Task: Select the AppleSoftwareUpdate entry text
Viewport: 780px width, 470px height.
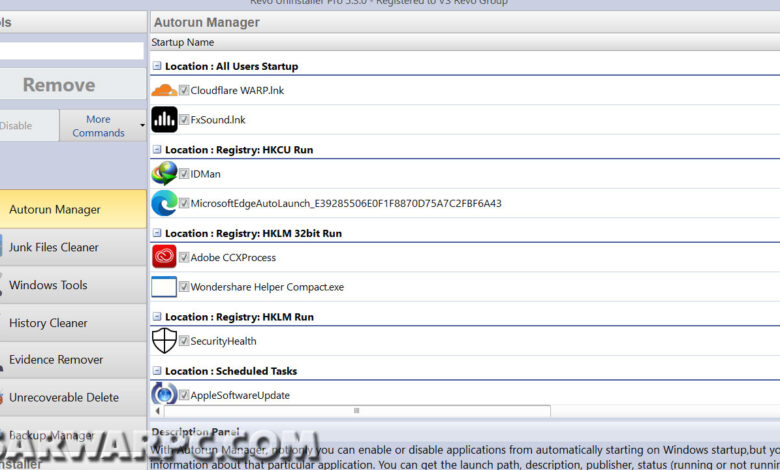Action: coord(240,395)
